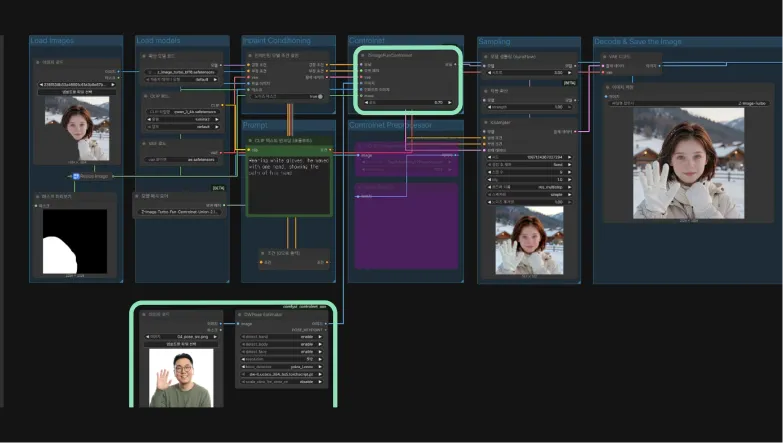Screen dimensions: 783x443
Task: Toggle detect_body enable option
Action: (x=282, y=345)
